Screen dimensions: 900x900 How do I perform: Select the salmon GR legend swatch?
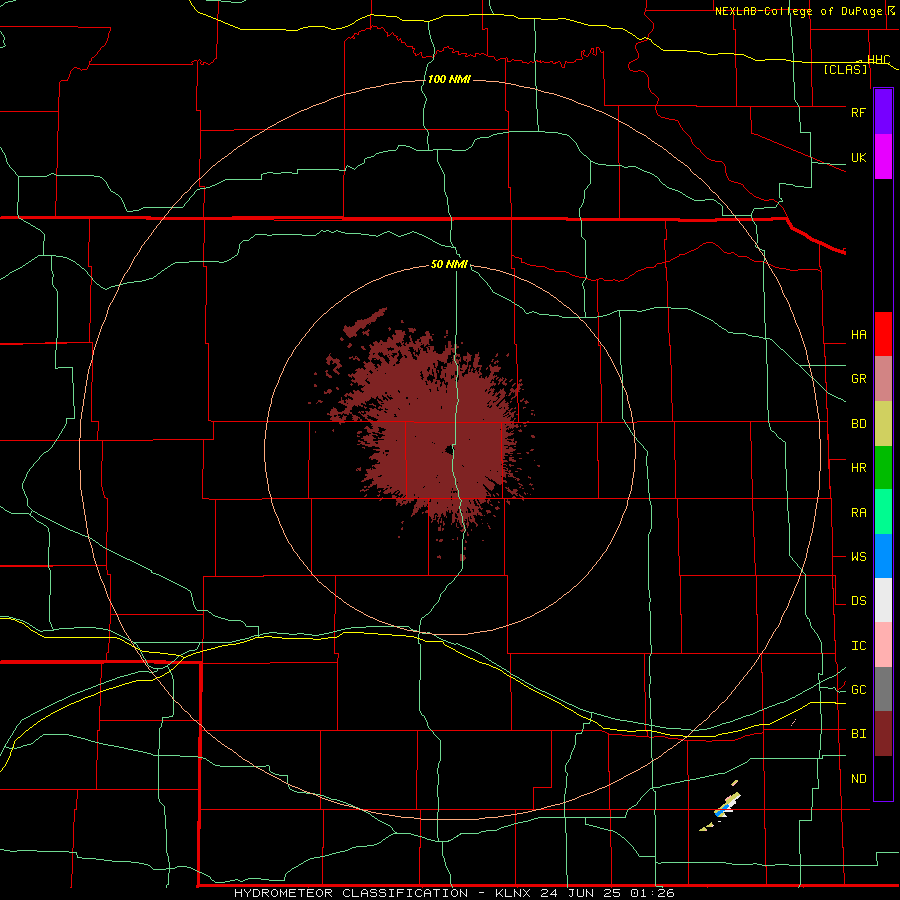(883, 379)
